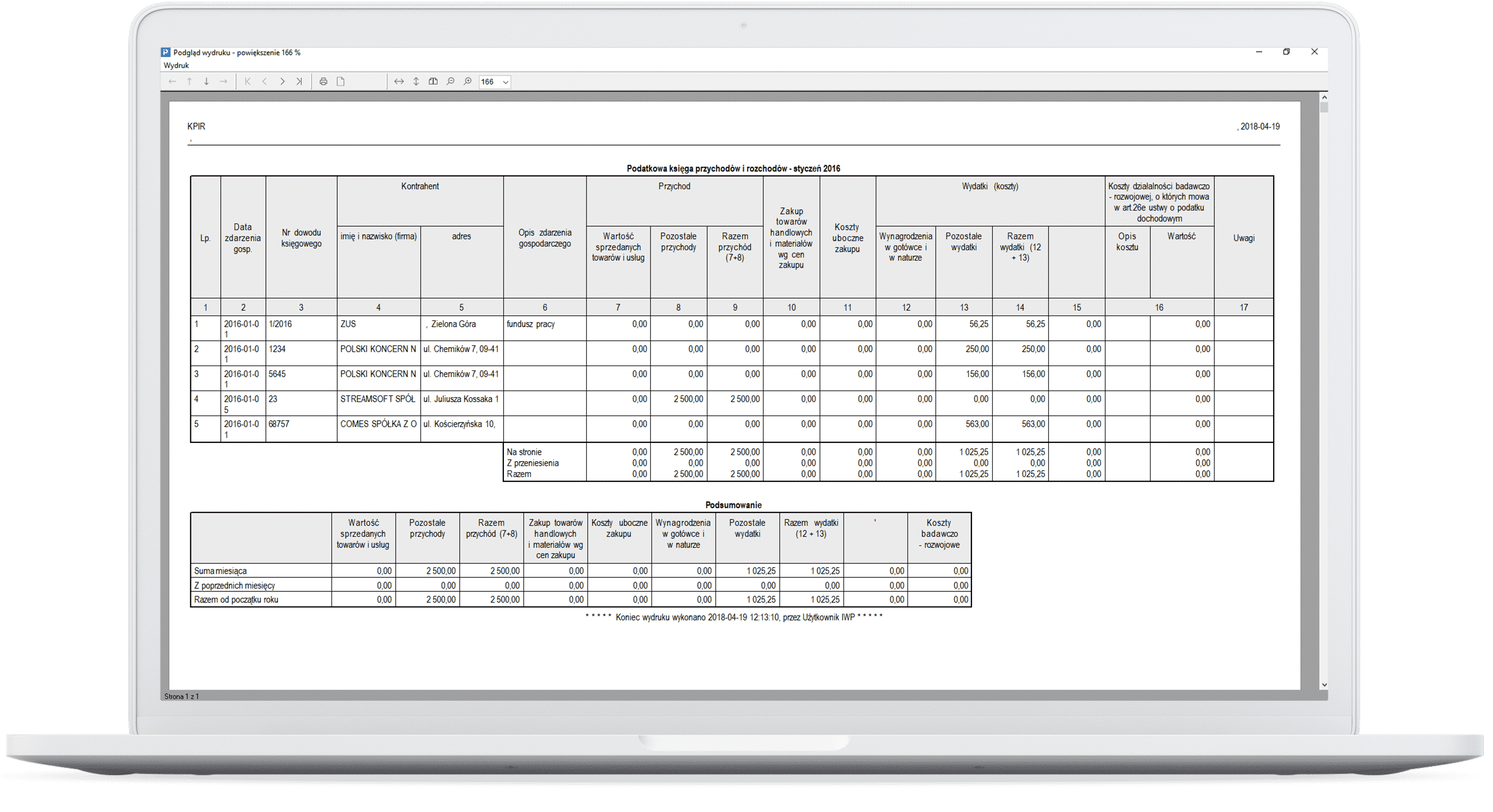Fit the preview to page width
This screenshot has width=1493, height=812.
(399, 82)
